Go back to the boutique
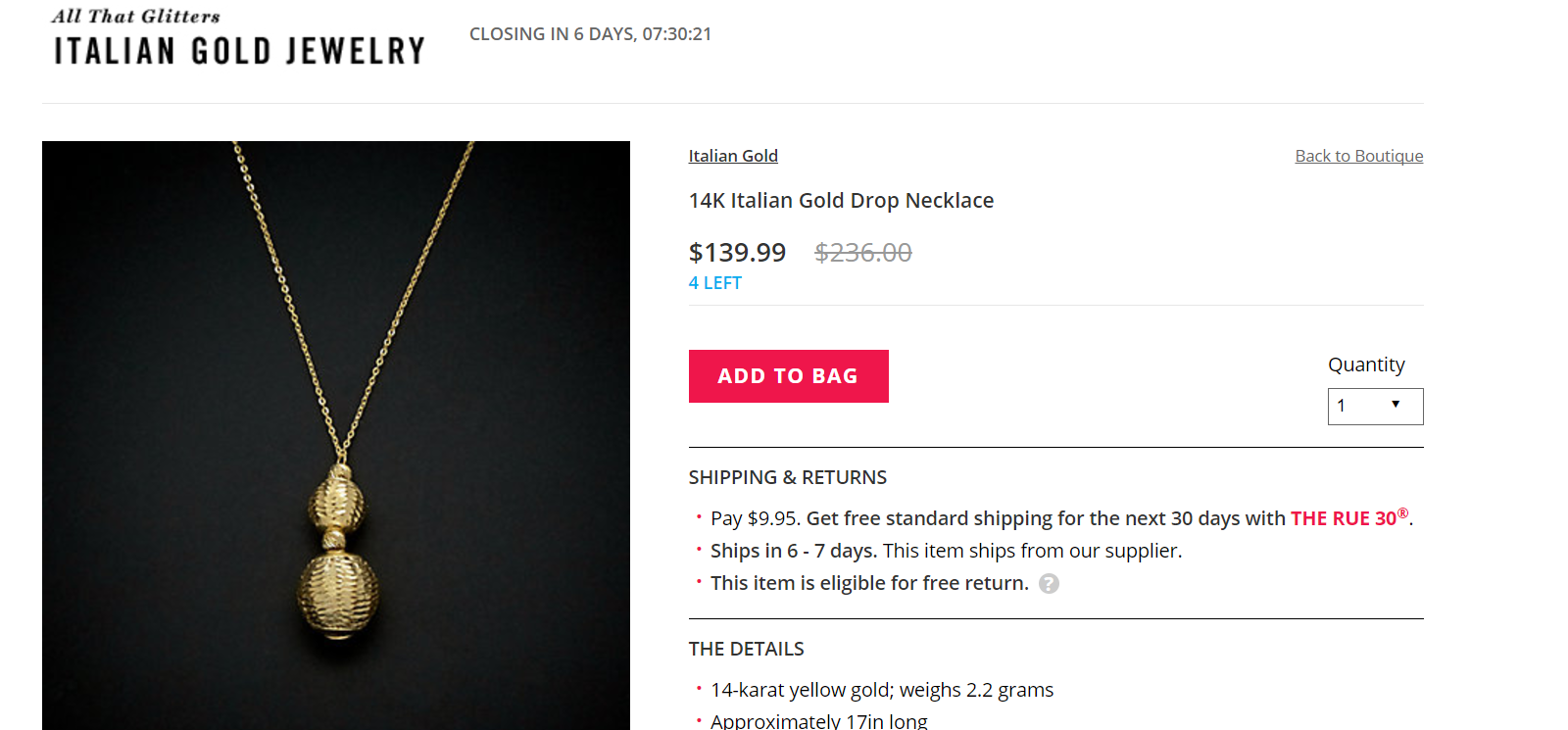Viewport: 1568px width, 730px height. (x=1358, y=156)
